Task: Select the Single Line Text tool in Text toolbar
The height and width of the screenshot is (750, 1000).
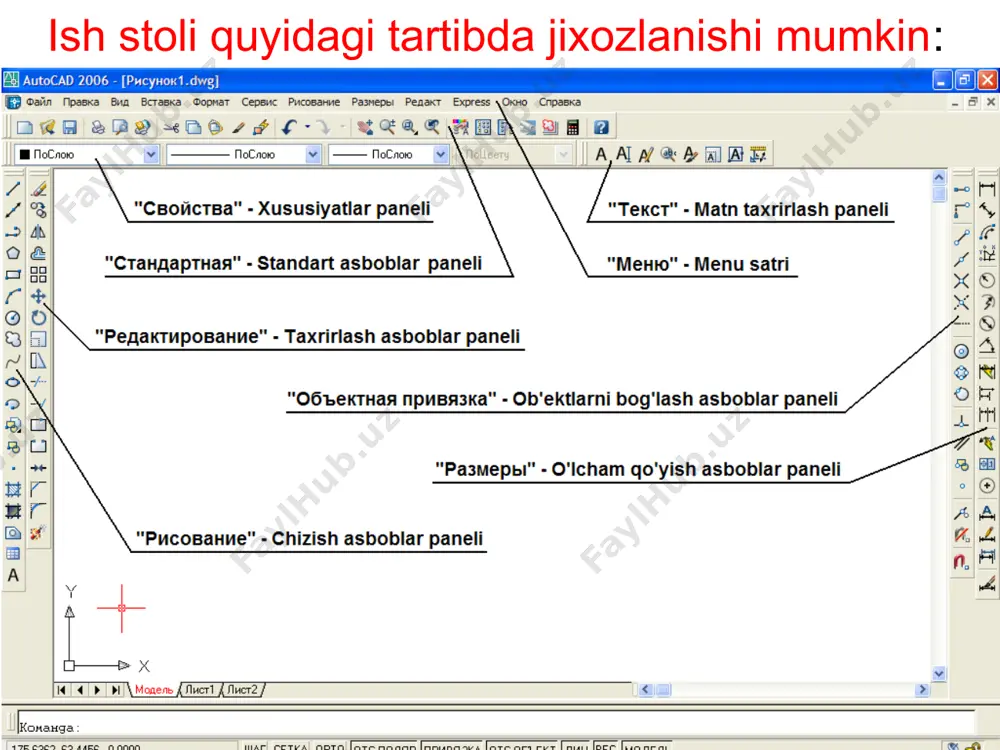Action: [623, 154]
